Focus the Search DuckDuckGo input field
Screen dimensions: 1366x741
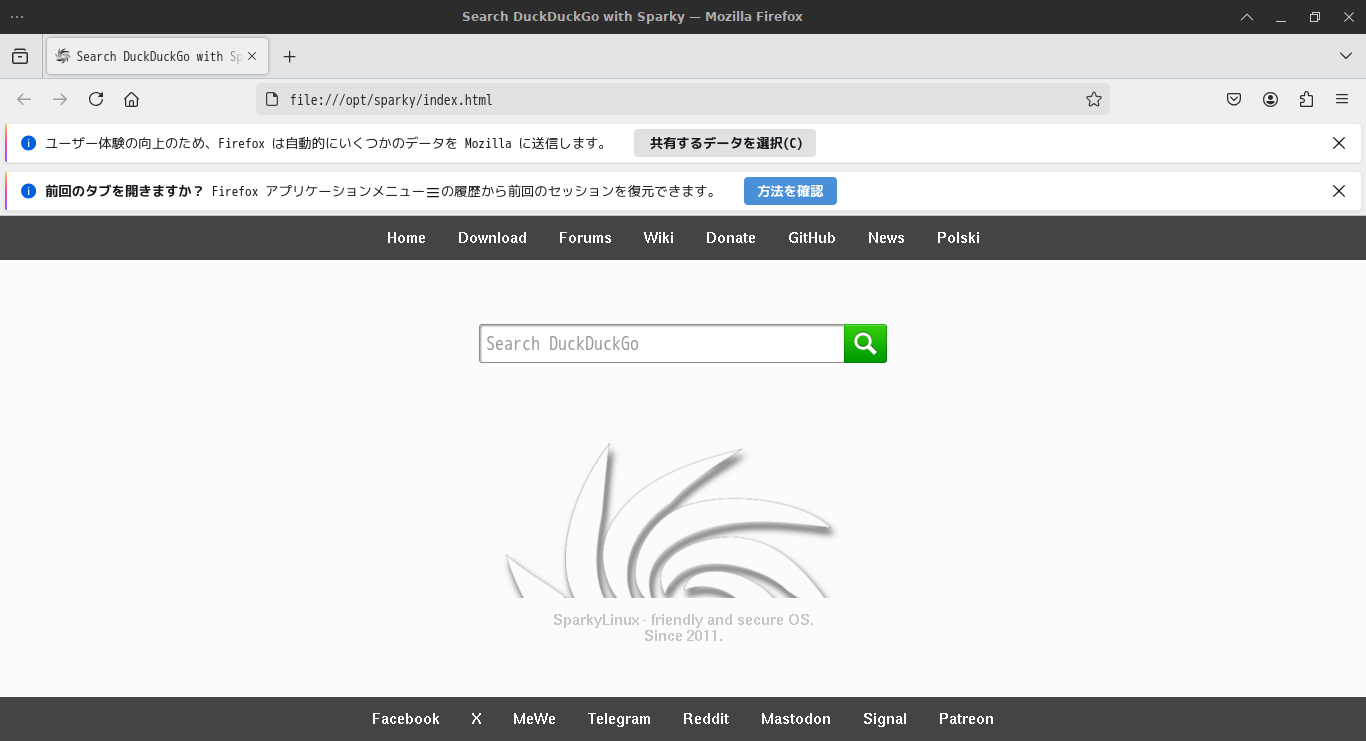pos(662,344)
